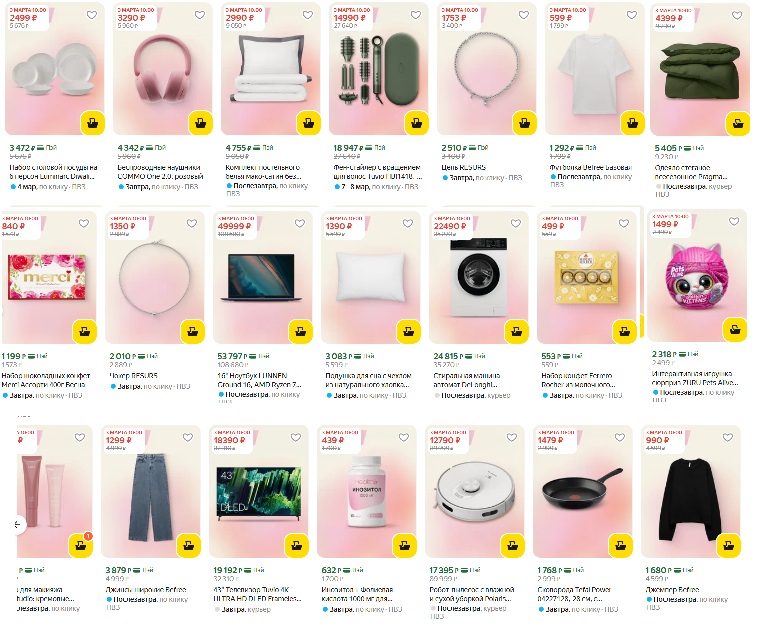The height and width of the screenshot is (642, 768).
Task: Favorite the dinnerware set with heart
Action: (x=92, y=15)
